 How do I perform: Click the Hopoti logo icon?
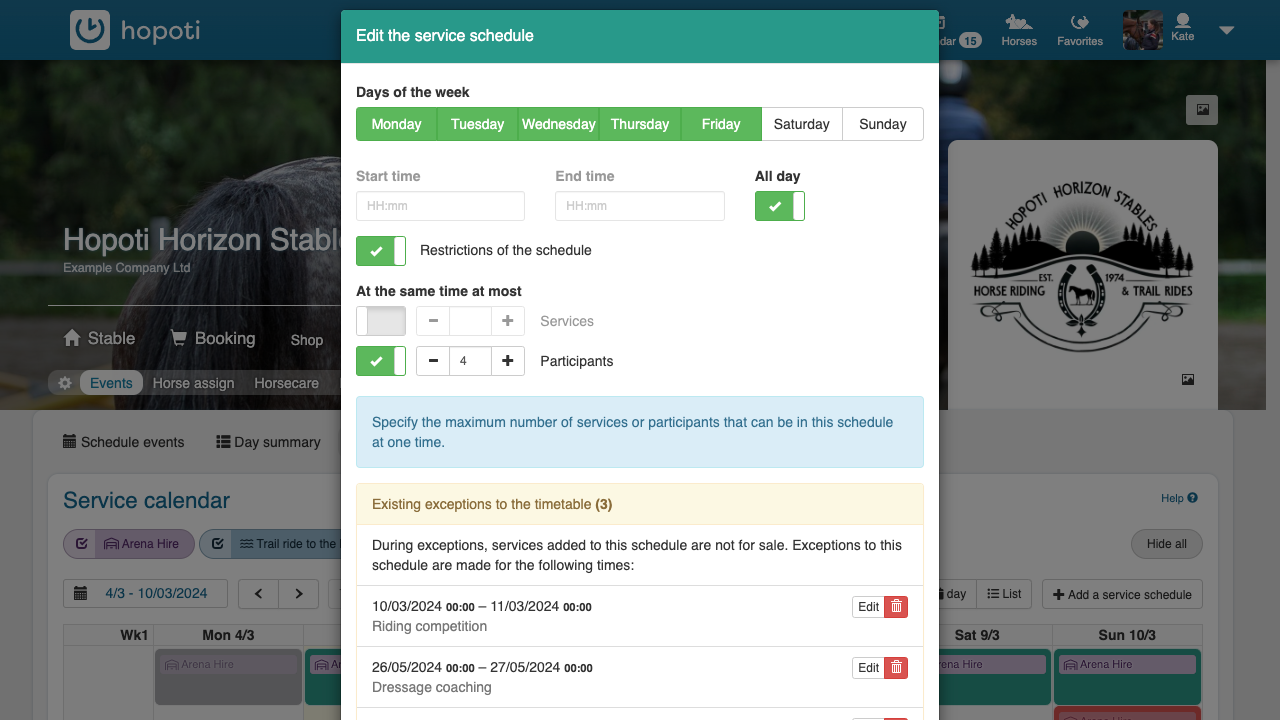pyautogui.click(x=90, y=30)
